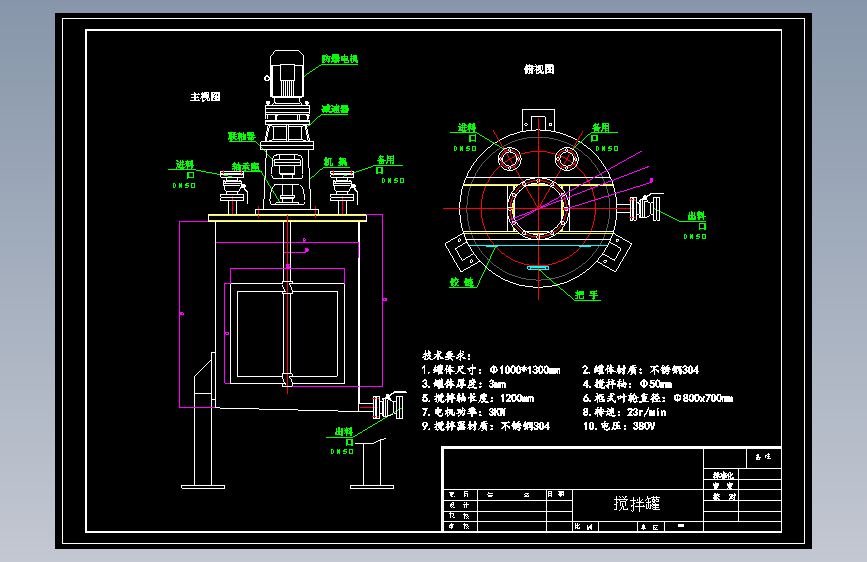Click the 技术要求 heading
Screen dimensions: 867x562
point(447,355)
